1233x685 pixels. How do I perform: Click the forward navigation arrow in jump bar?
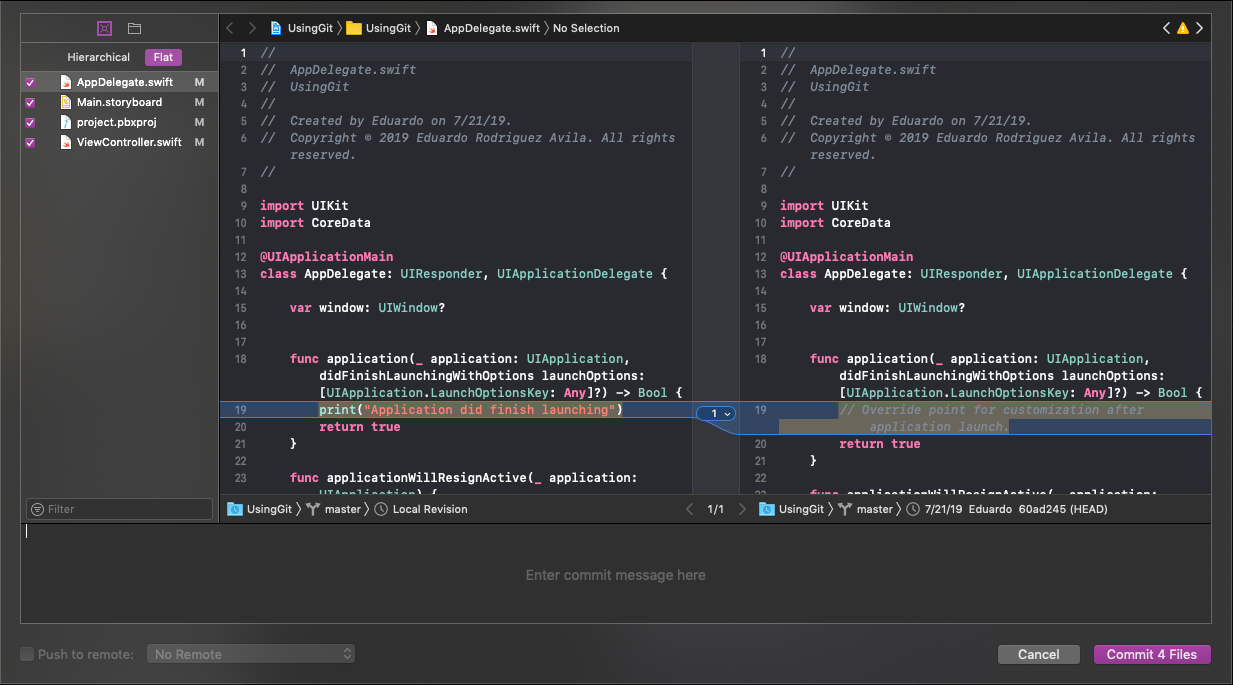click(x=252, y=28)
